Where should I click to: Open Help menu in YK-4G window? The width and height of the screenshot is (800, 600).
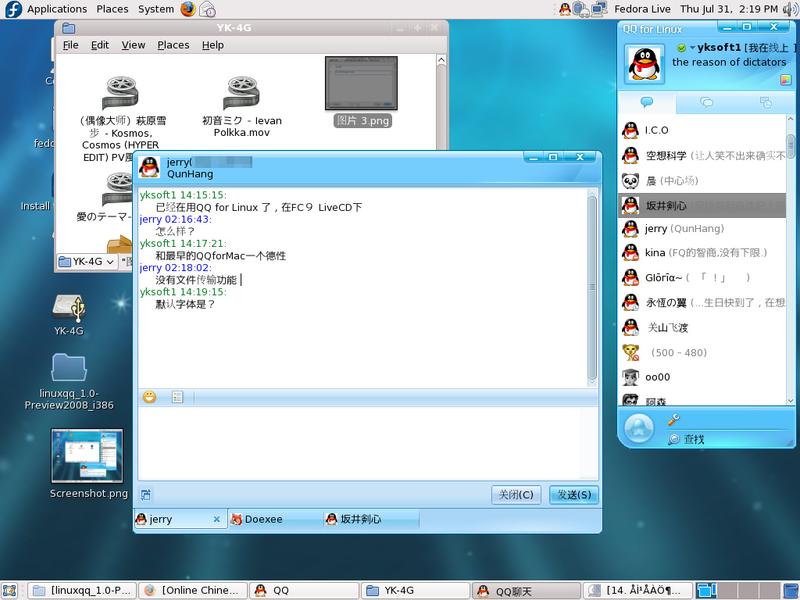(x=213, y=45)
